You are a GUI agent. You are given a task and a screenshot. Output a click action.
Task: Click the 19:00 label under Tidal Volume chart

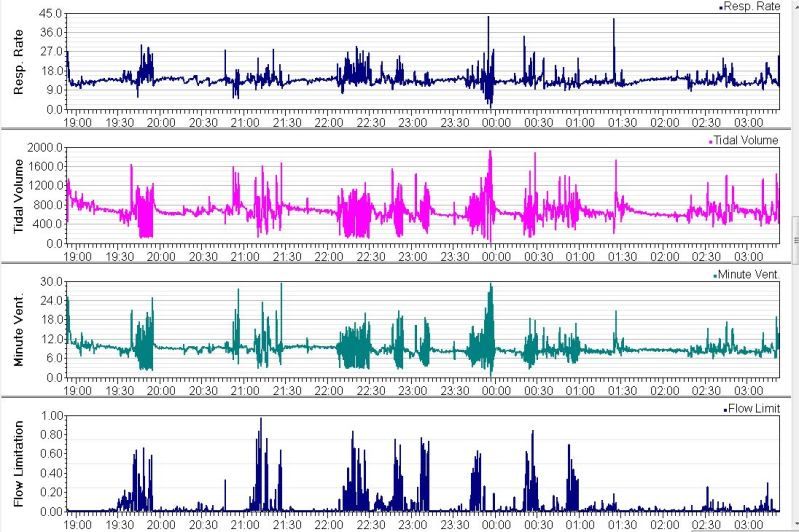click(77, 257)
